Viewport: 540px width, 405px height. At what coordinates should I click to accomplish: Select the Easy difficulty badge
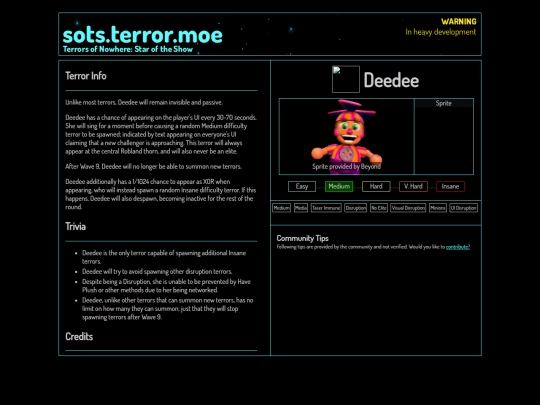pos(302,186)
